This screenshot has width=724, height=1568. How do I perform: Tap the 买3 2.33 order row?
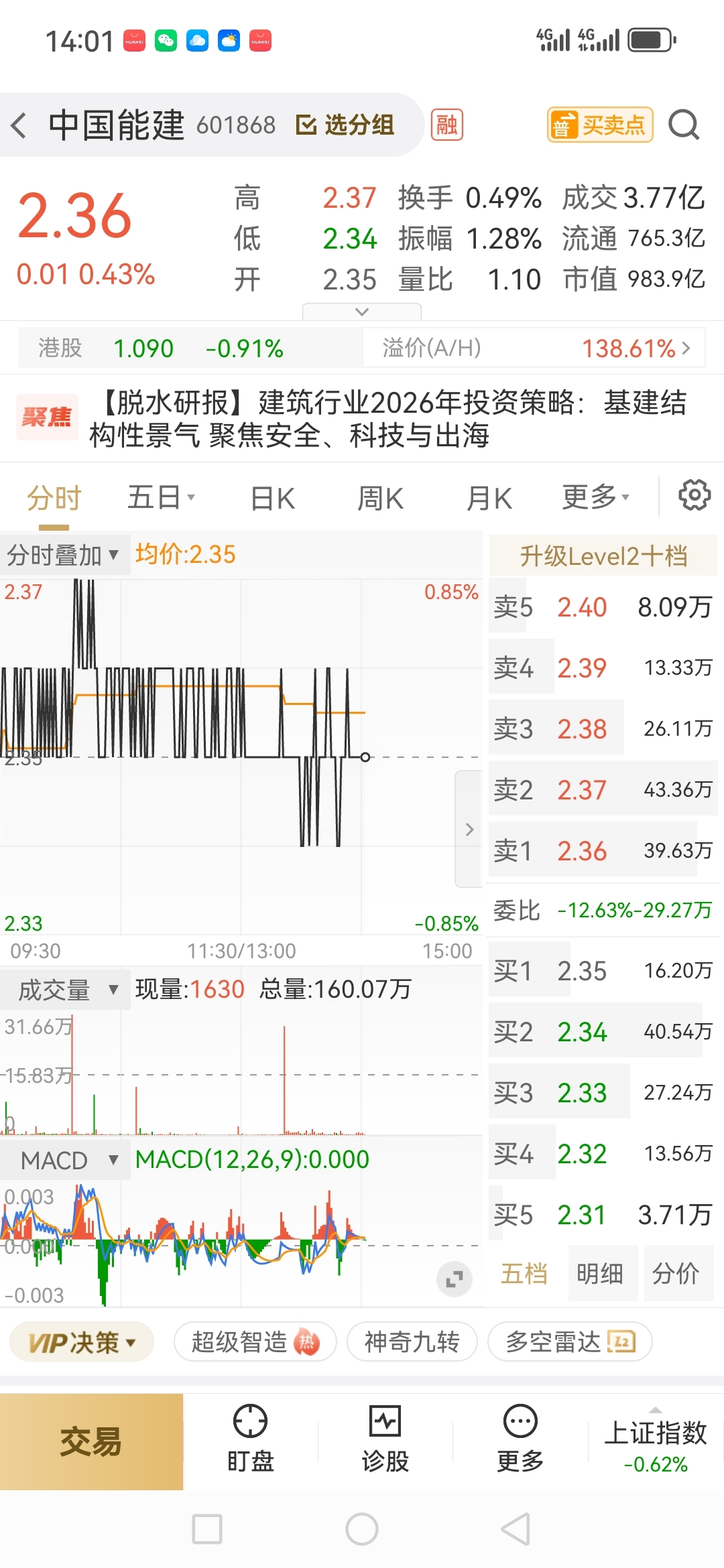click(x=603, y=1092)
